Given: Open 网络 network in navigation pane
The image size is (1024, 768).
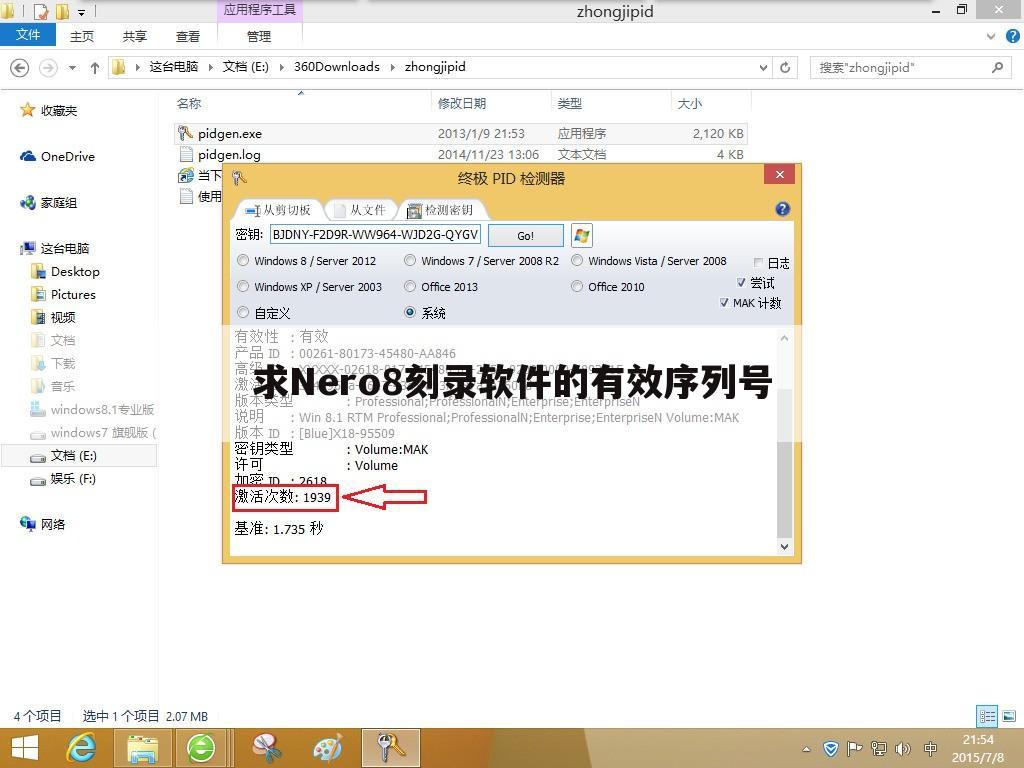Looking at the screenshot, I should (x=43, y=524).
